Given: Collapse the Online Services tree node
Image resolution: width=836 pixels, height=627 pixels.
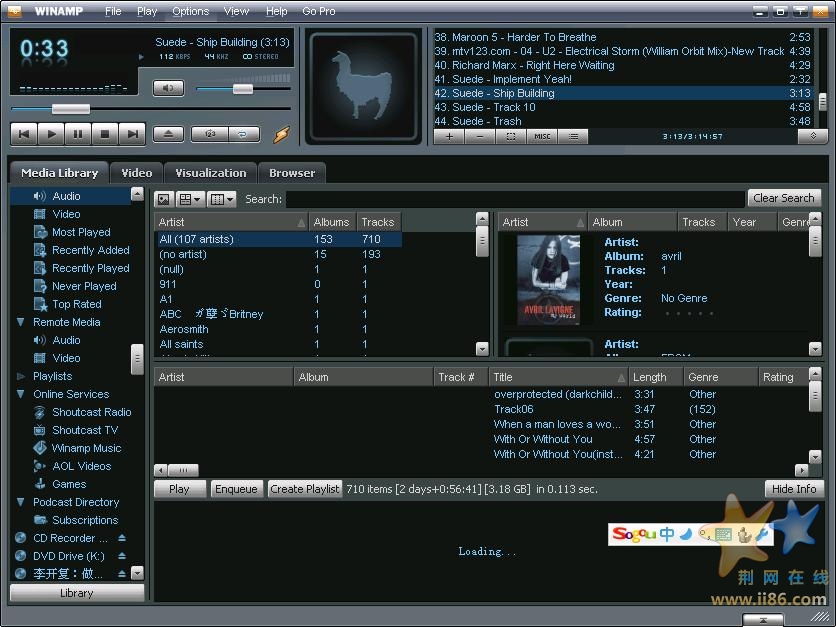Looking at the screenshot, I should click(21, 394).
